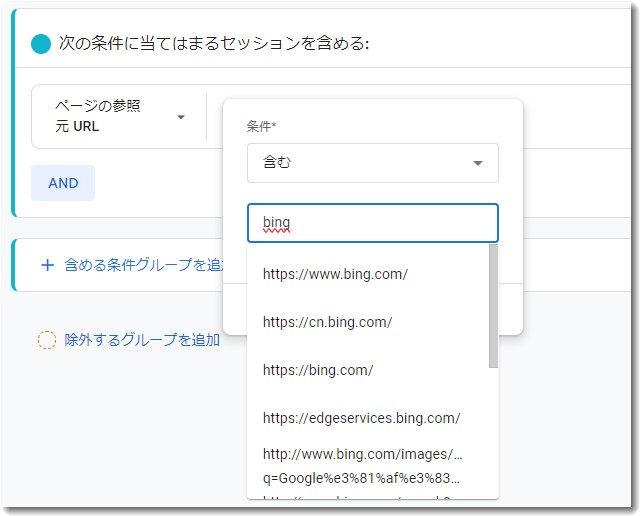Click the caret arrow in the 含む selector

pos(477,163)
